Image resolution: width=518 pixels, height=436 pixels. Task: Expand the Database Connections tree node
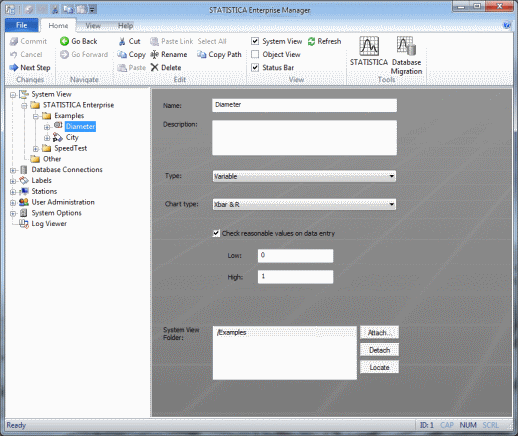click(13, 170)
